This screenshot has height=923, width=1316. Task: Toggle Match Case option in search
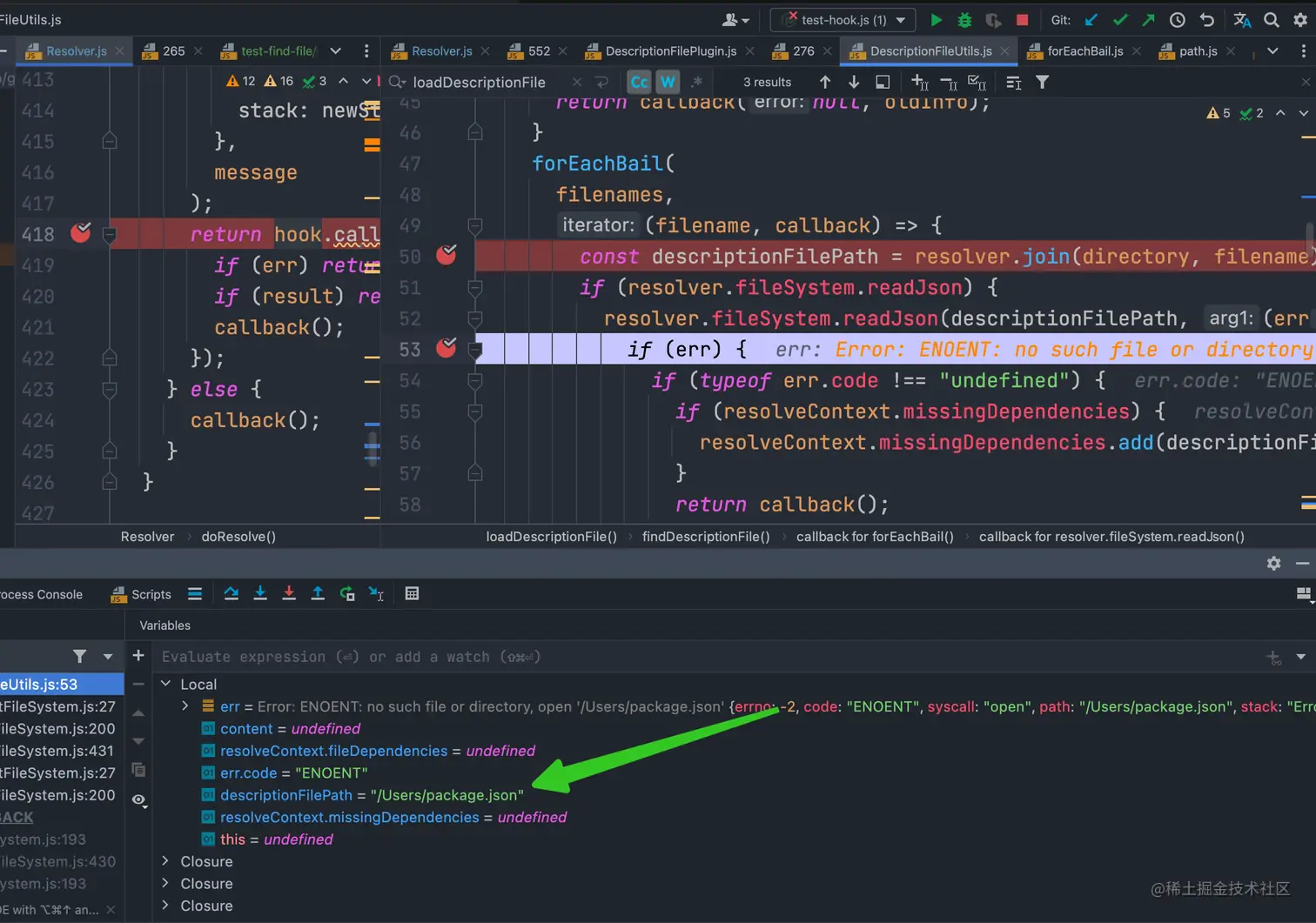639,82
